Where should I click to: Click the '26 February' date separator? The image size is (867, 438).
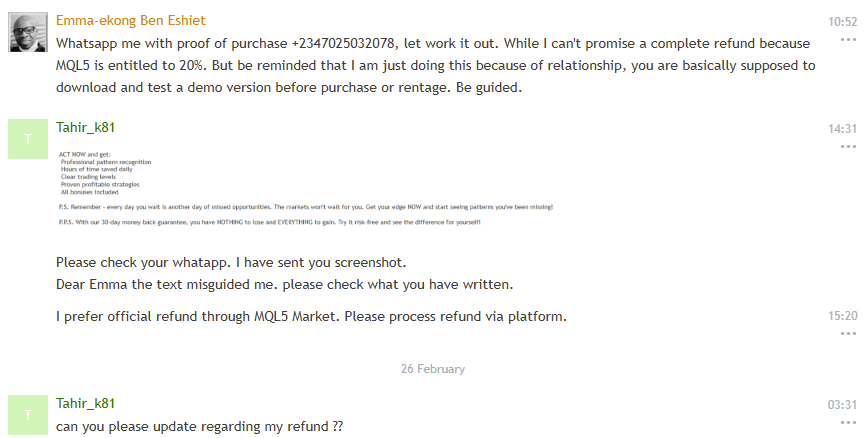tap(433, 369)
